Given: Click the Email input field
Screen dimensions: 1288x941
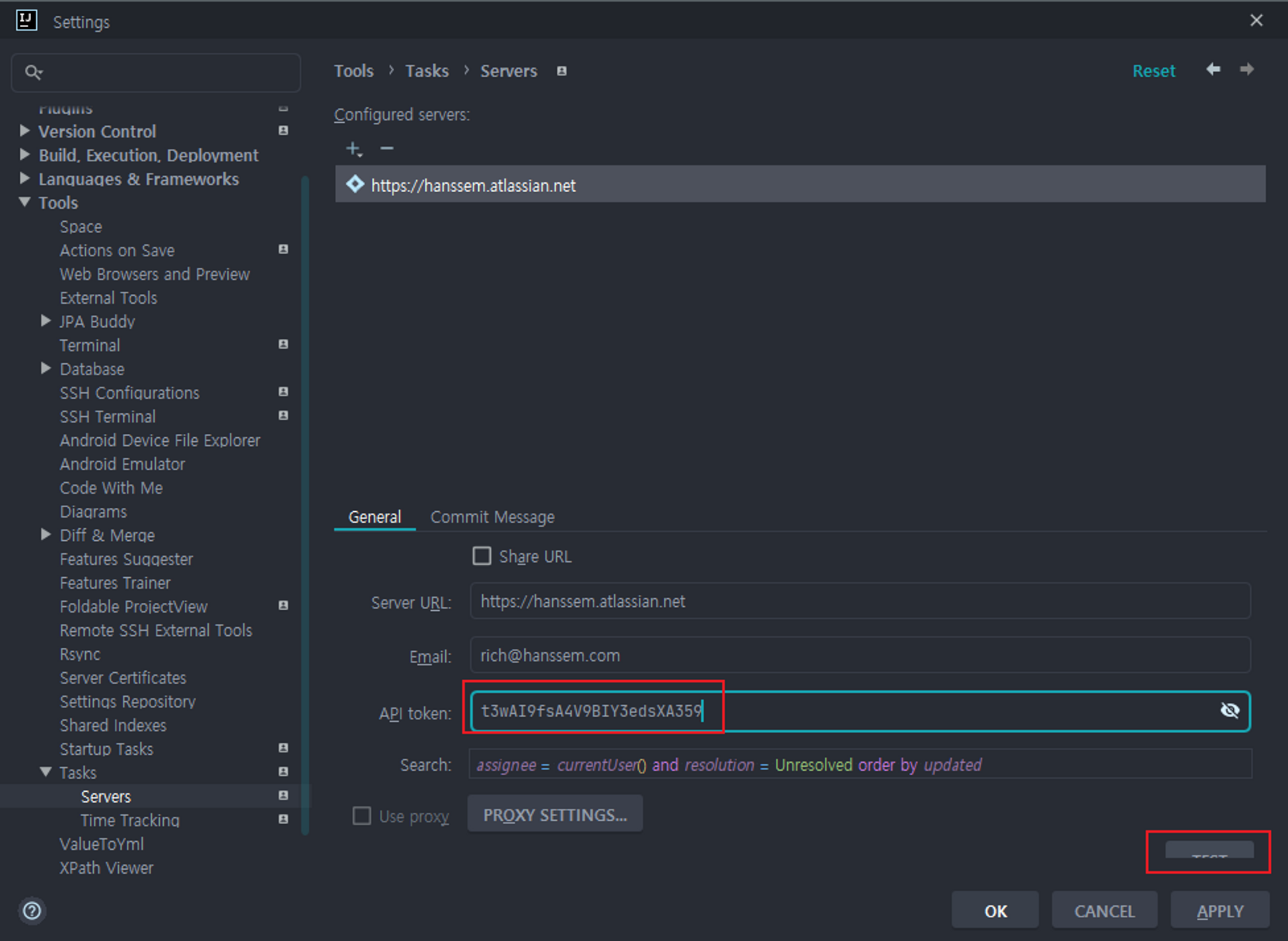Looking at the screenshot, I should pos(859,655).
